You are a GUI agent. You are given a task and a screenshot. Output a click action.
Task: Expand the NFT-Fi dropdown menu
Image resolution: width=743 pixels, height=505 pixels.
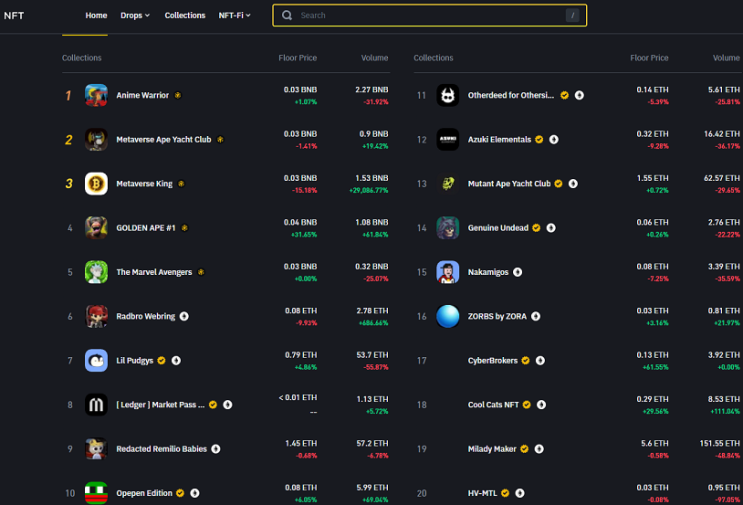[235, 15]
